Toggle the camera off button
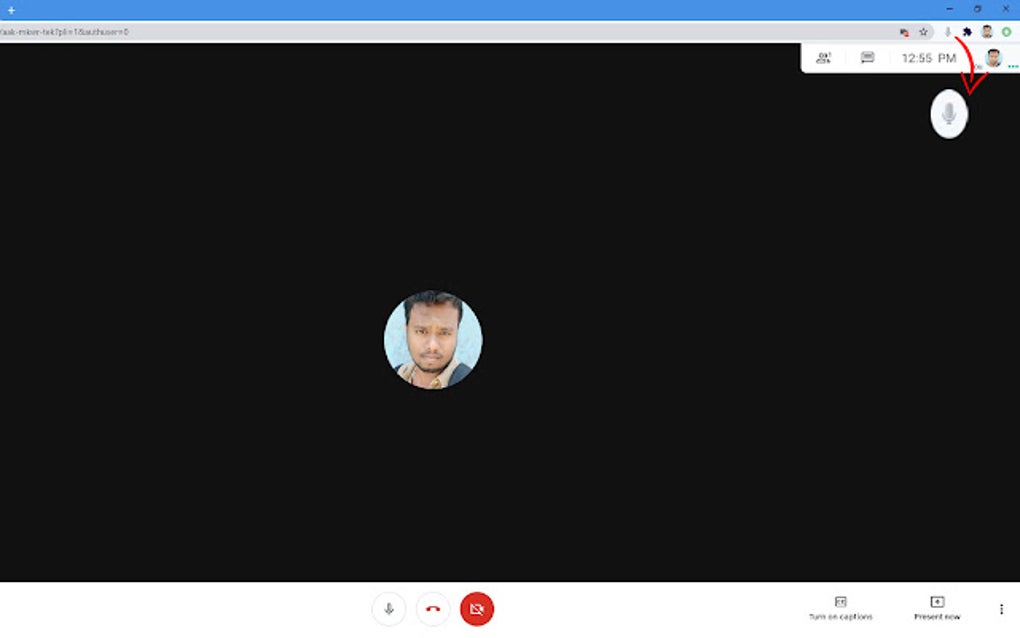 477,606
